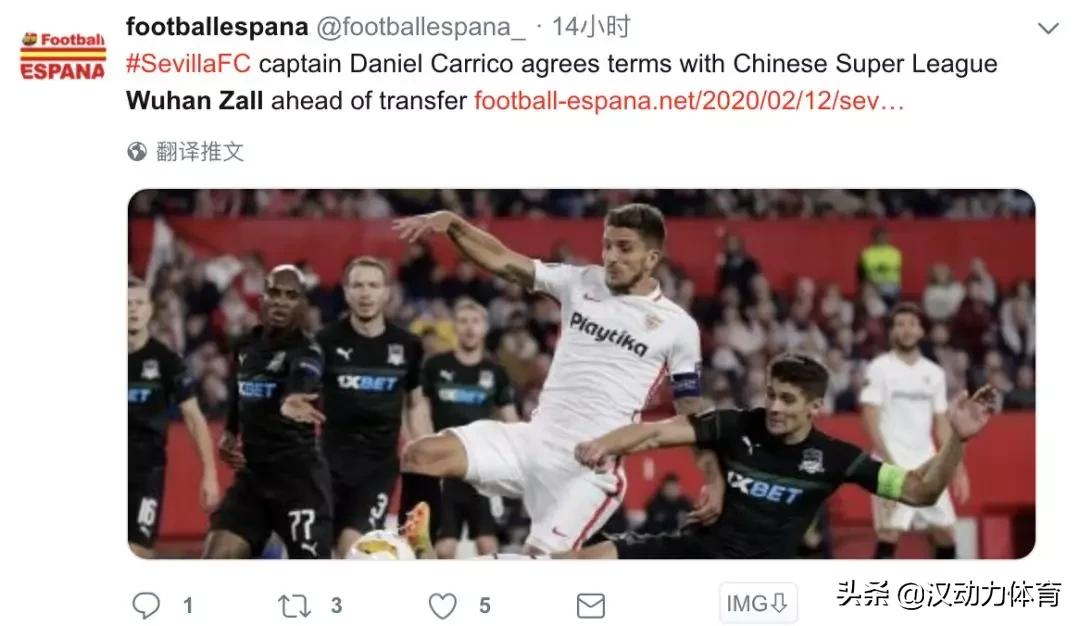Click the retweet count number 3
1080x626 pixels.
(x=336, y=606)
